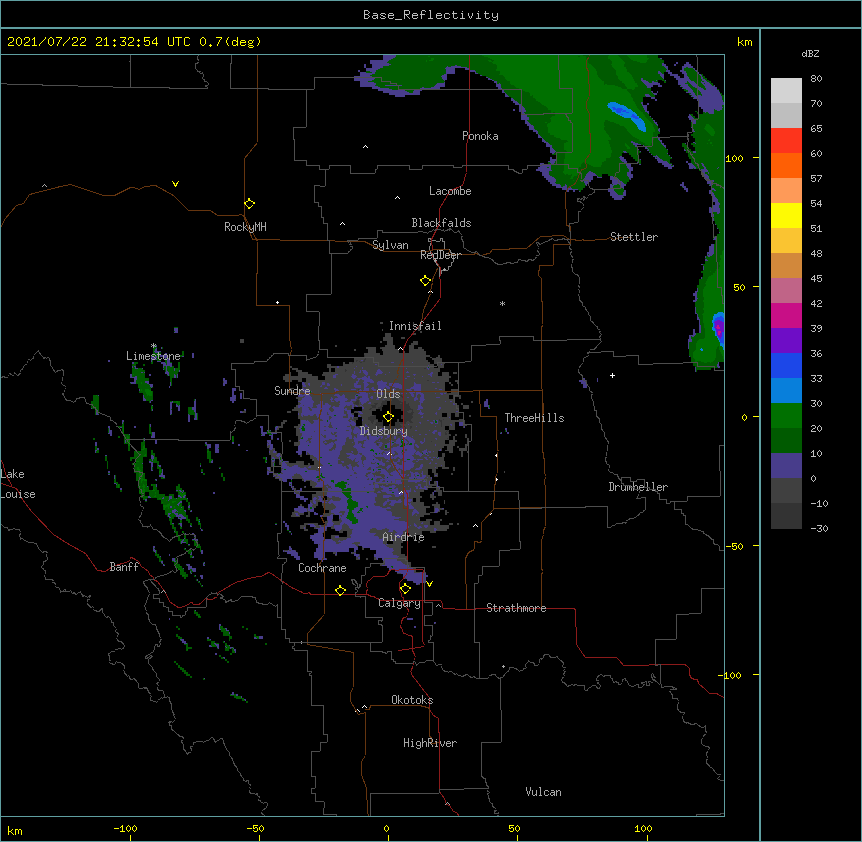The image size is (862, 842).
Task: Select the orange 57–60 dBZ legend swatch
Action: tap(786, 165)
